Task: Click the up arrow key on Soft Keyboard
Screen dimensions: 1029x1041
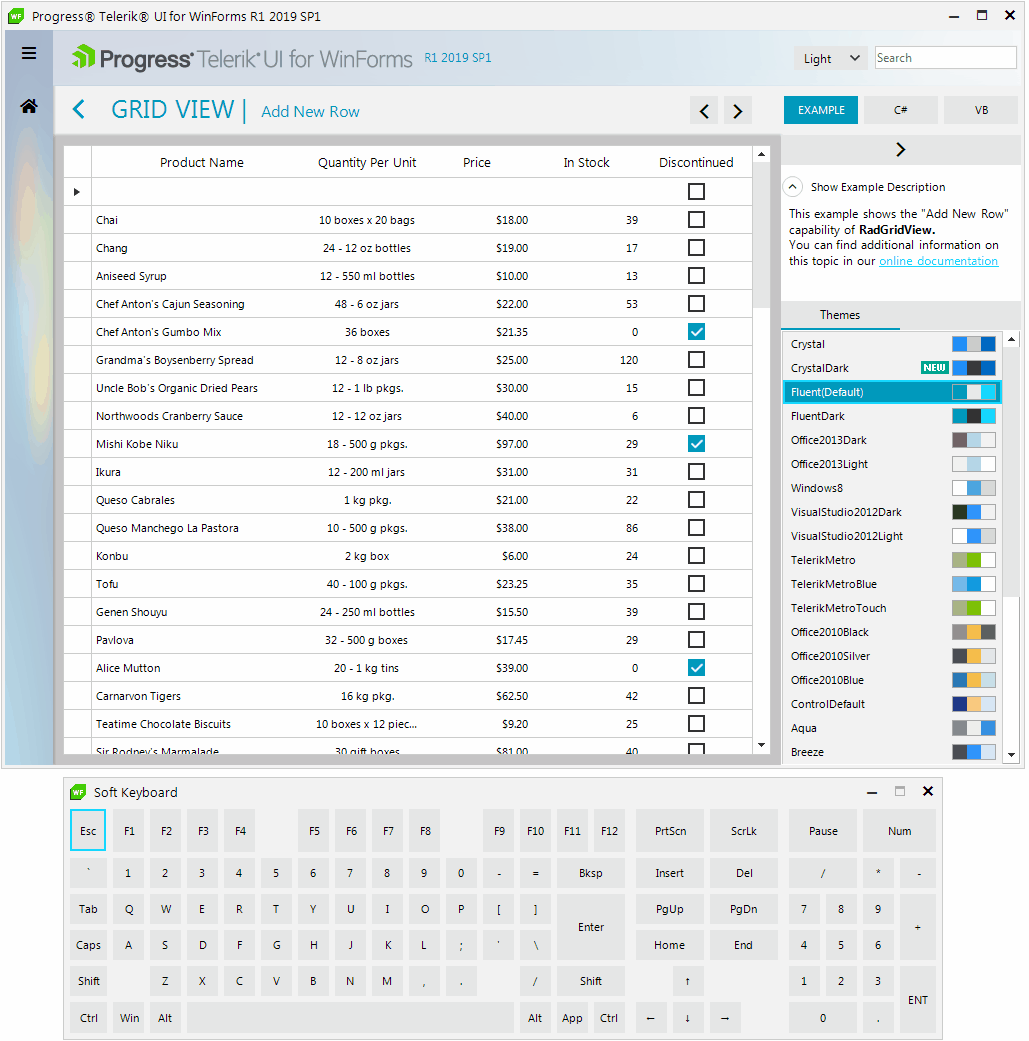Action: point(688,981)
